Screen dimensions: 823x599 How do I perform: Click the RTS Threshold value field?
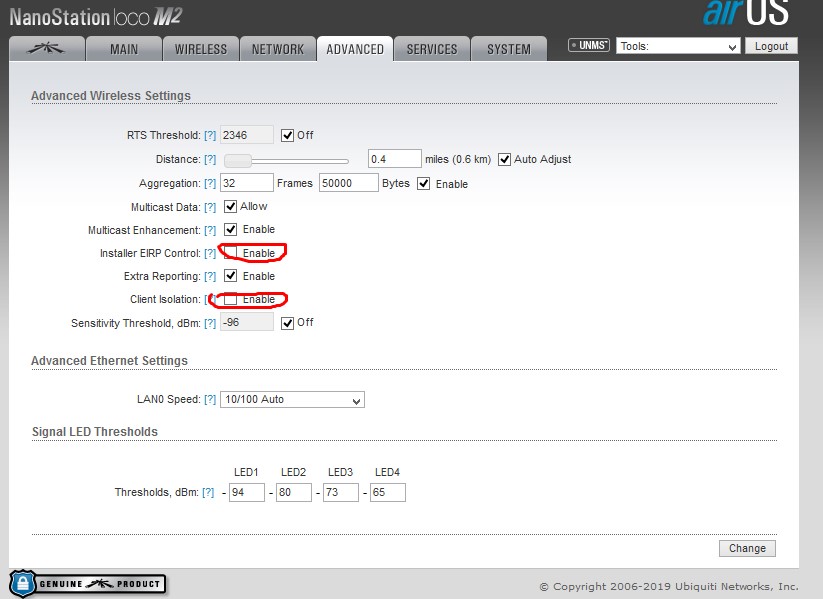[247, 135]
